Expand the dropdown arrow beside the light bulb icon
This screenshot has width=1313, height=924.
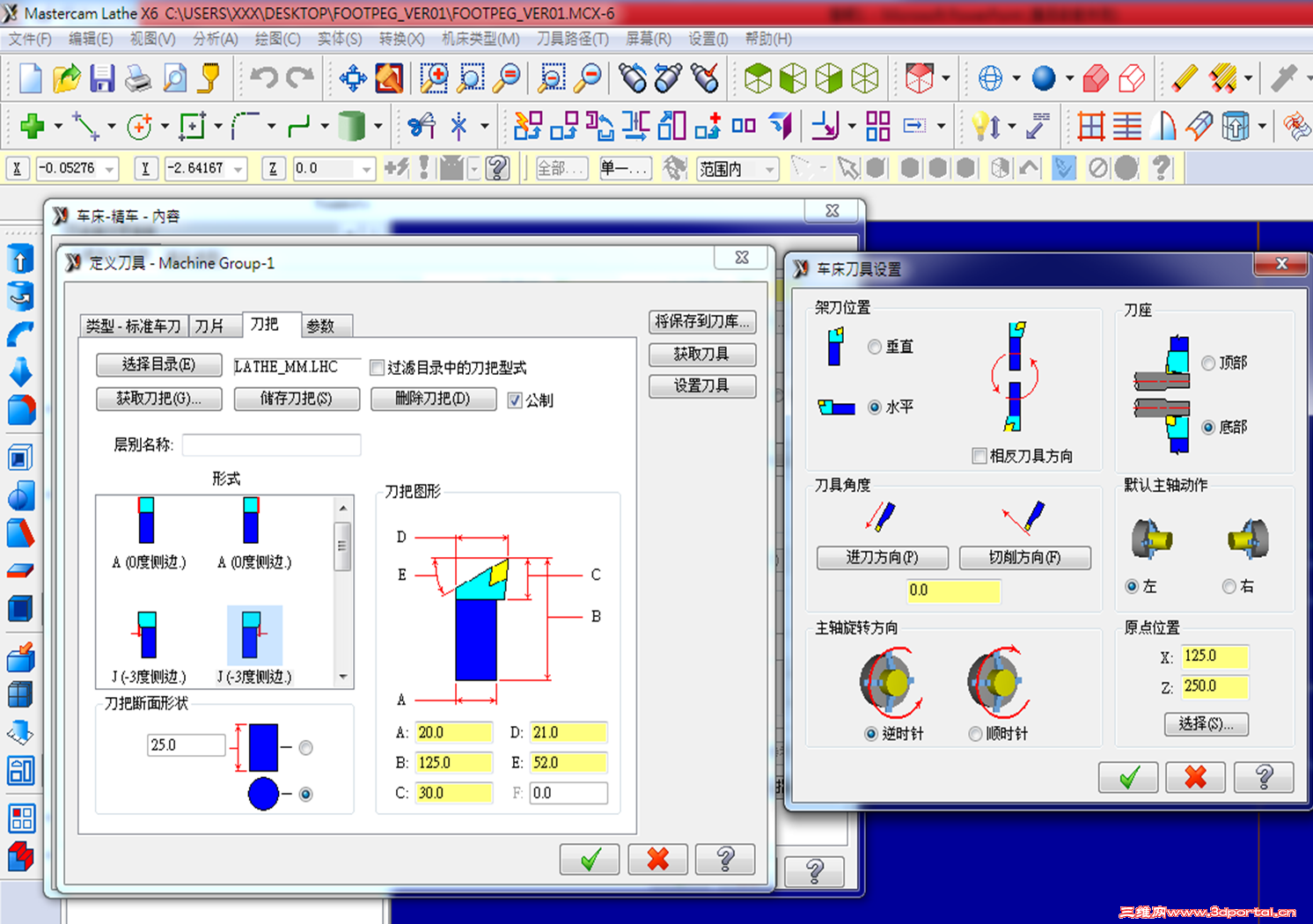1011,126
